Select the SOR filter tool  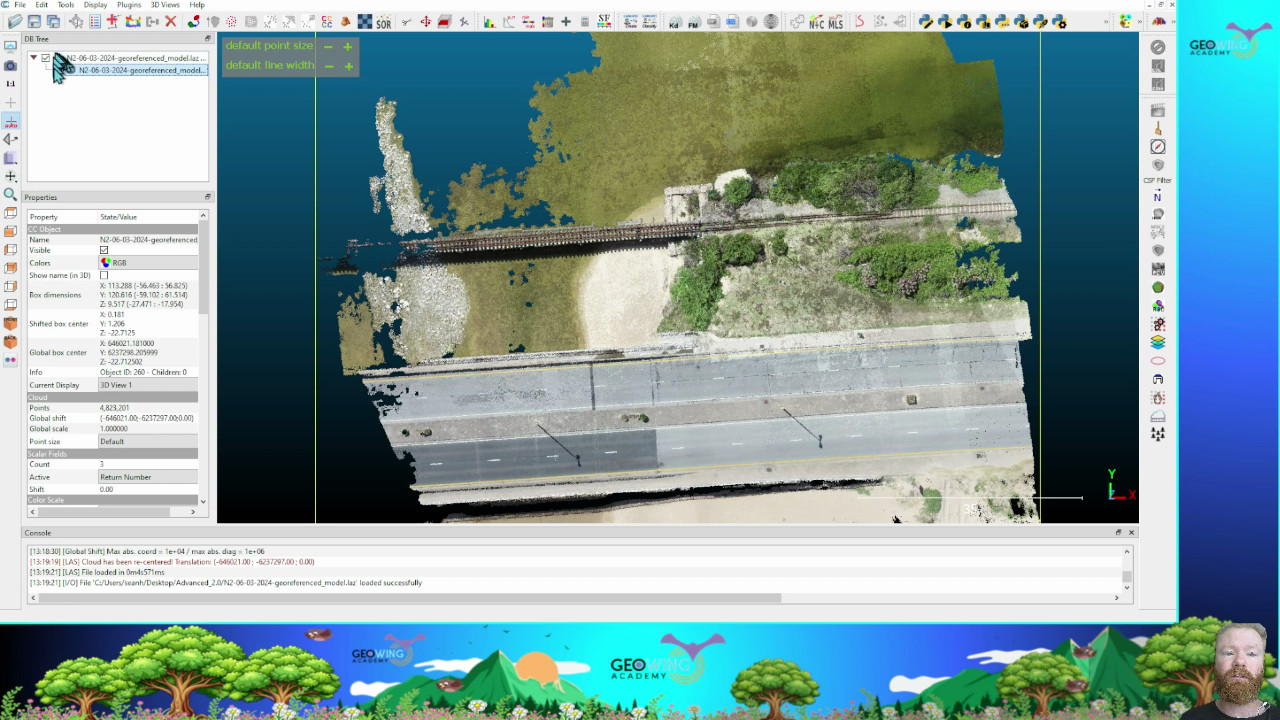pyautogui.click(x=383, y=22)
